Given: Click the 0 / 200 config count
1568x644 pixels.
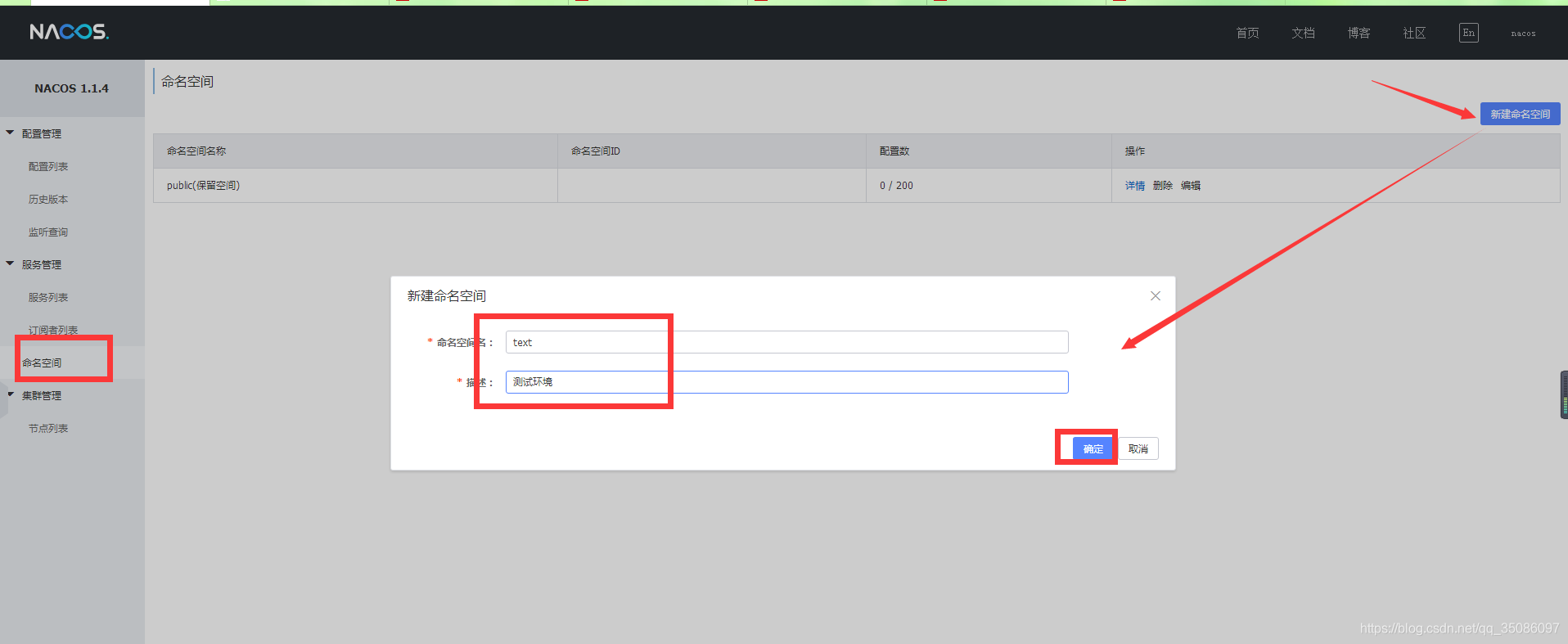Looking at the screenshot, I should [896, 186].
